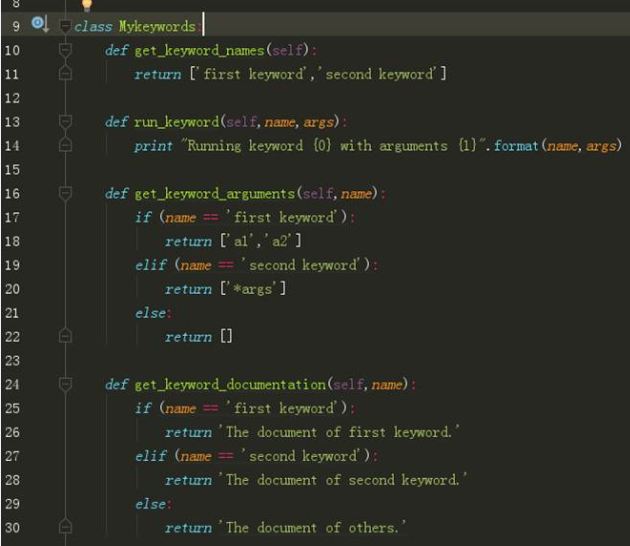The width and height of the screenshot is (630, 546).
Task: Click 'second keyword' string on line 11
Action: point(377,74)
